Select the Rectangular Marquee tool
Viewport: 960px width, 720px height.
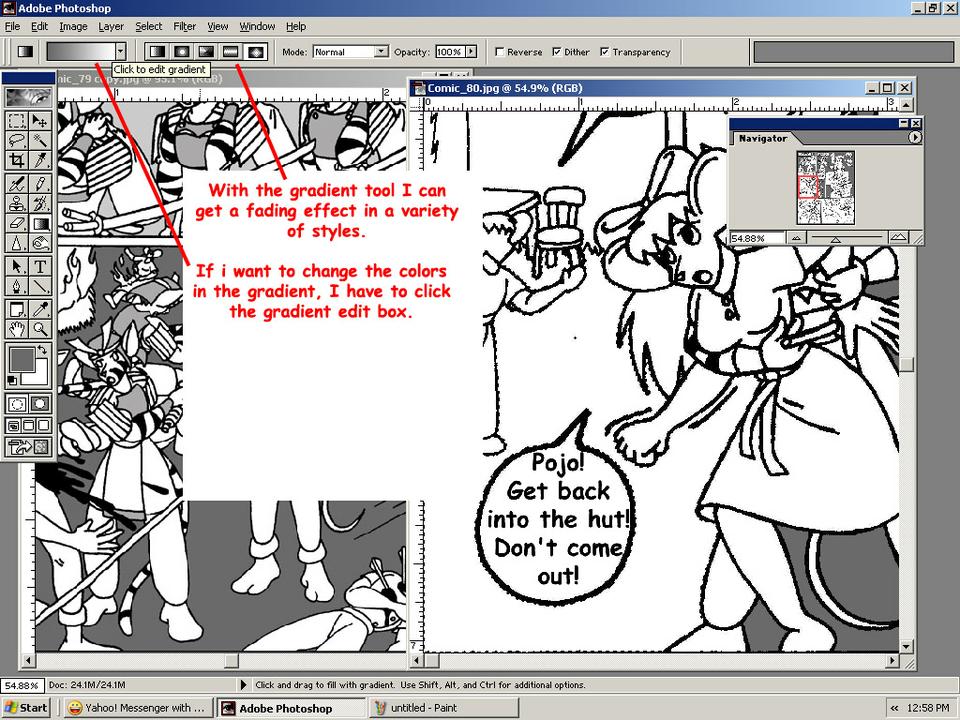(x=17, y=121)
